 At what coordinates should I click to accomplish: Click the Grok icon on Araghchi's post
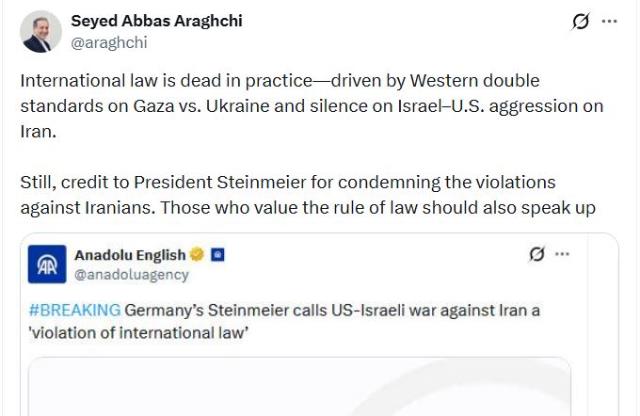point(580,22)
